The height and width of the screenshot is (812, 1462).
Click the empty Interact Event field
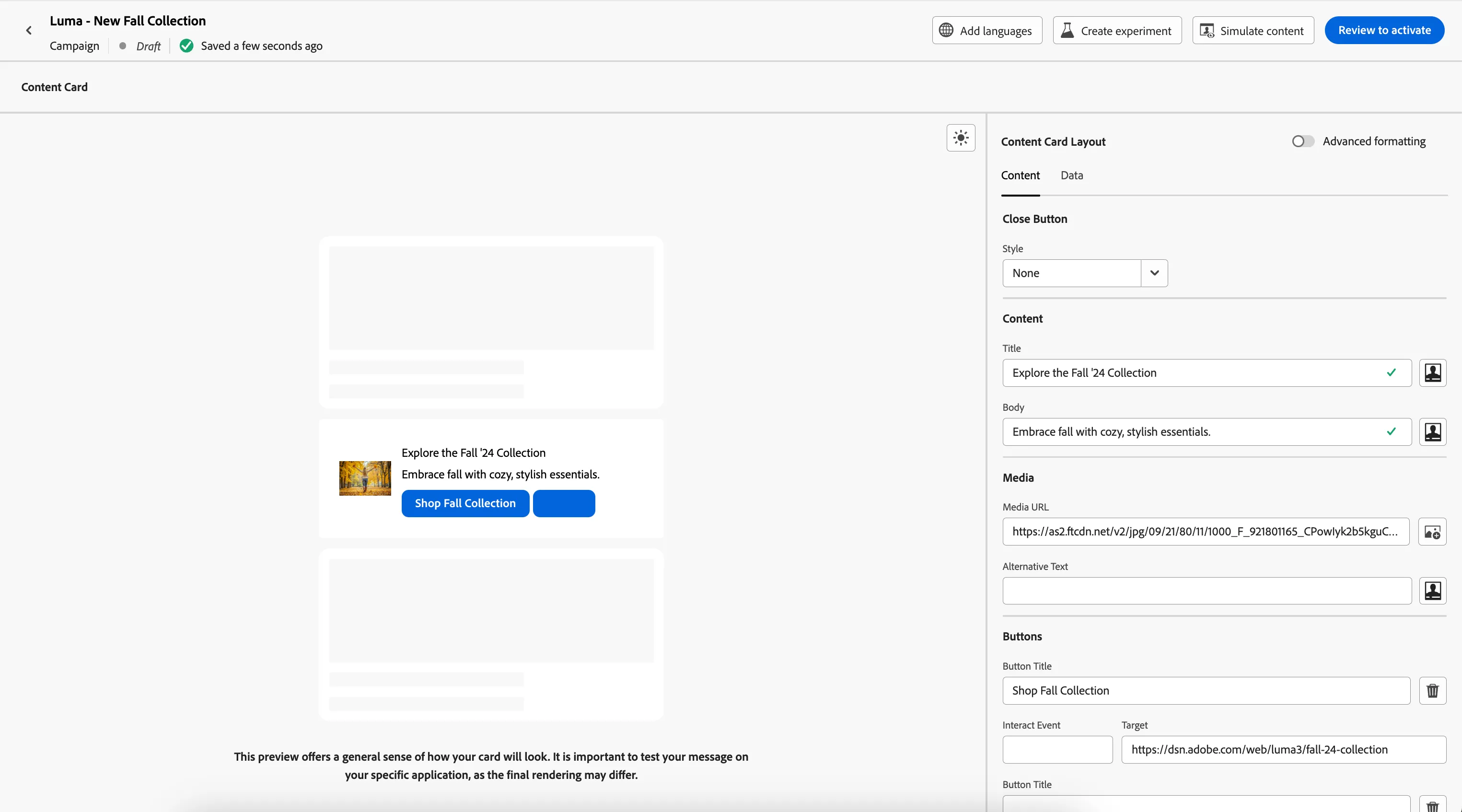(1057, 750)
